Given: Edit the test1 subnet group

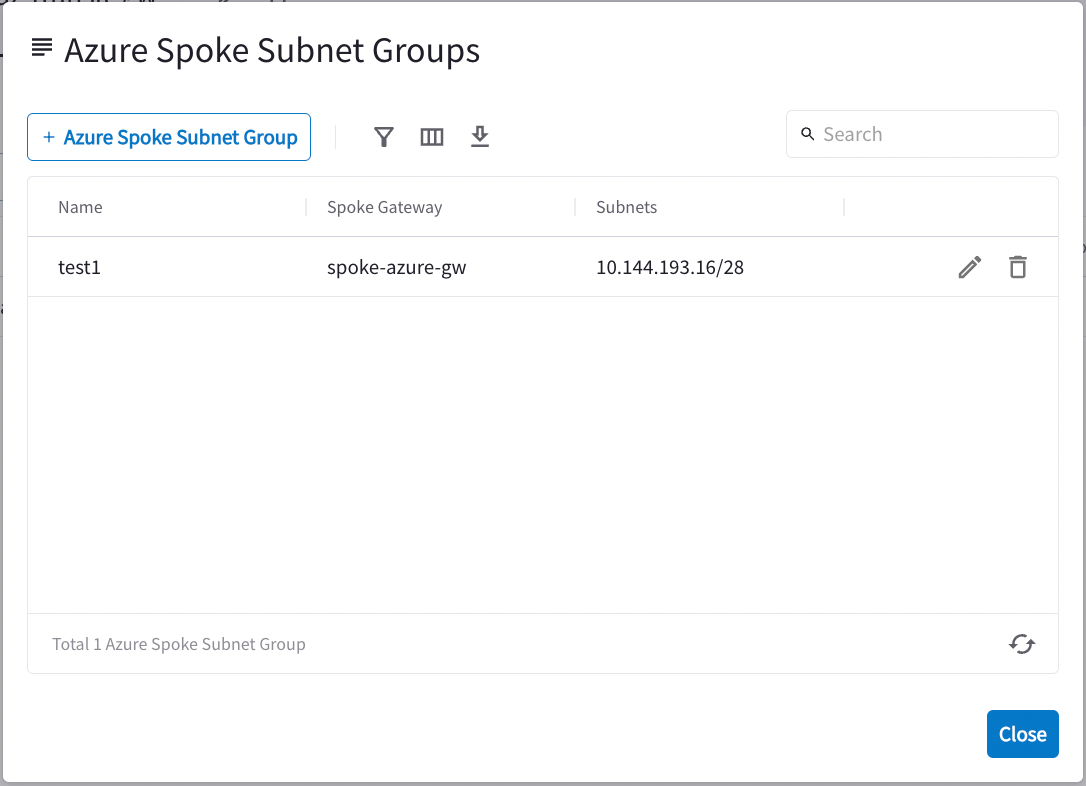Looking at the screenshot, I should 969,267.
